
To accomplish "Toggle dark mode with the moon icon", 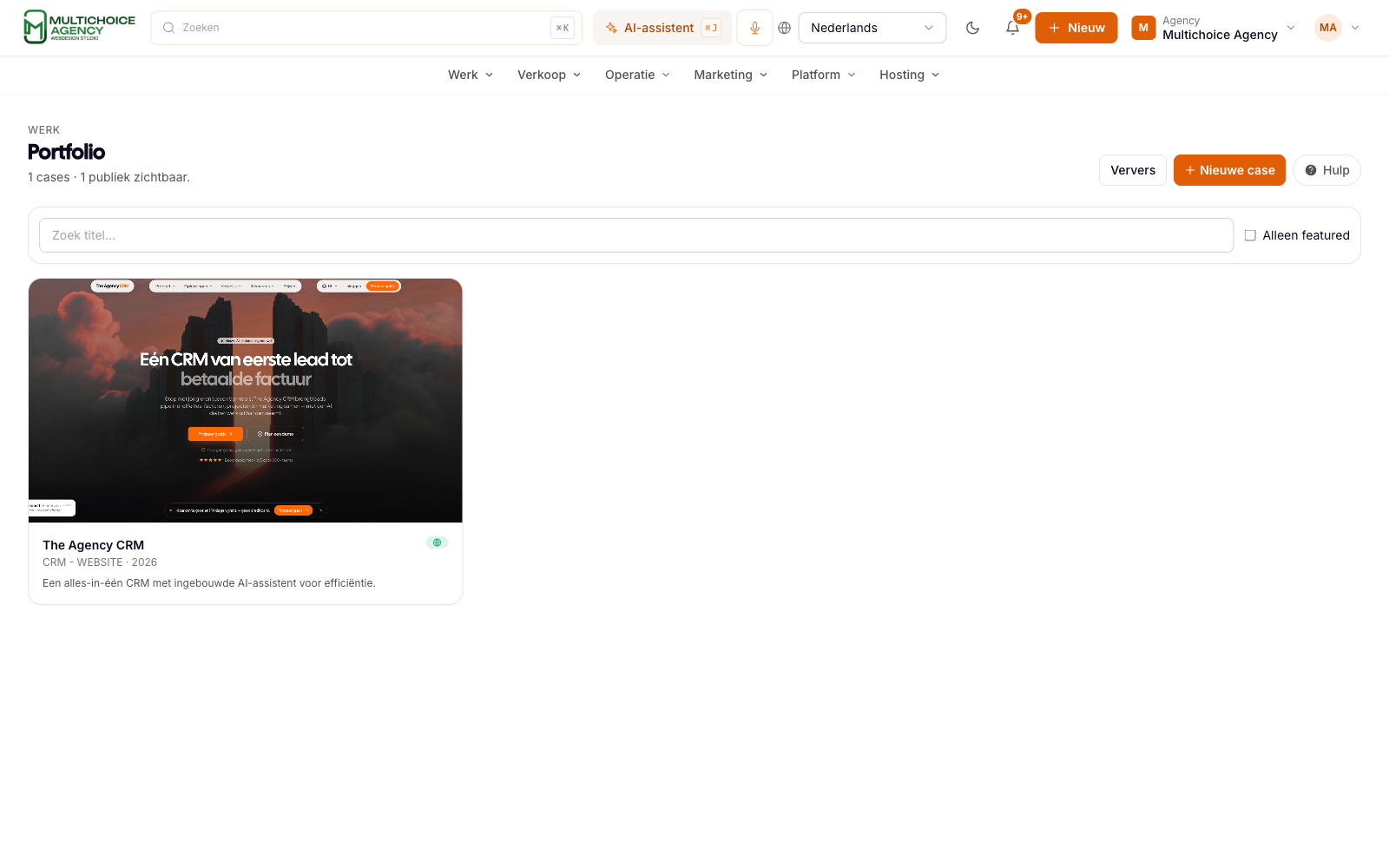I will point(973,28).
